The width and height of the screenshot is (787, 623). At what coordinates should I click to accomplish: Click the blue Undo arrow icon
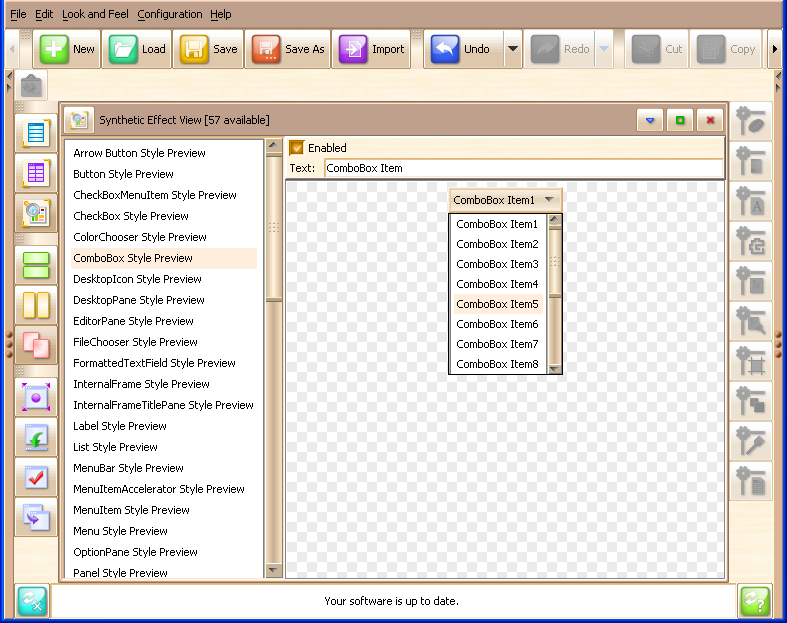(x=445, y=49)
